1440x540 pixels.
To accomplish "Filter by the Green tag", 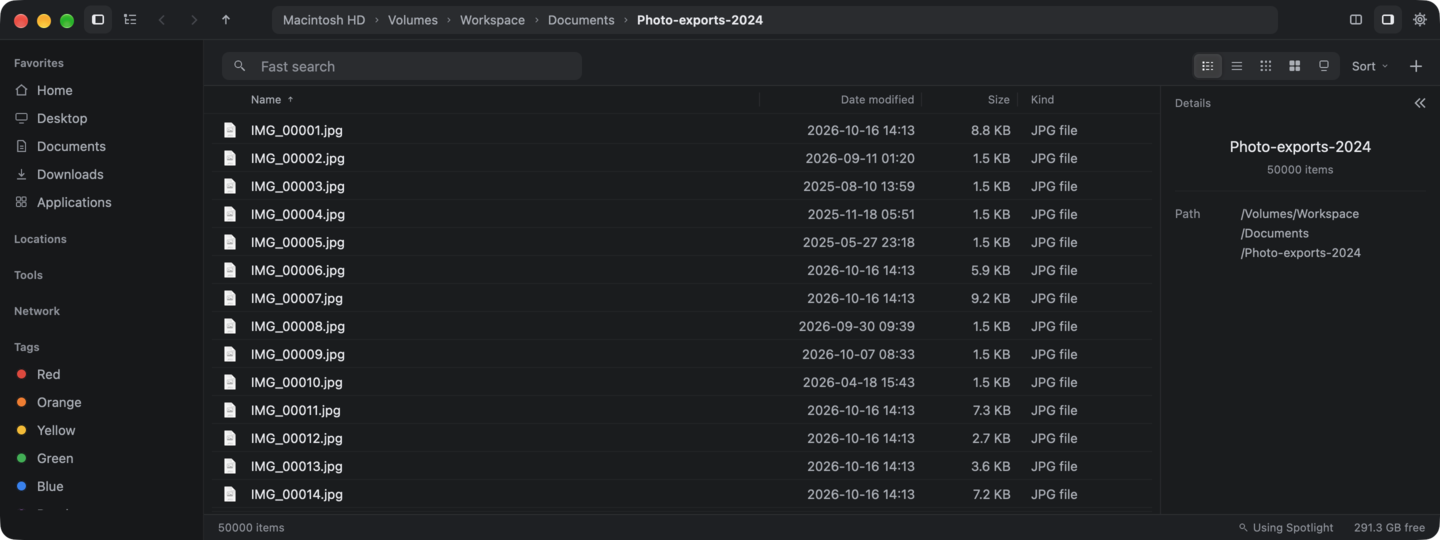I will [x=102, y=458].
